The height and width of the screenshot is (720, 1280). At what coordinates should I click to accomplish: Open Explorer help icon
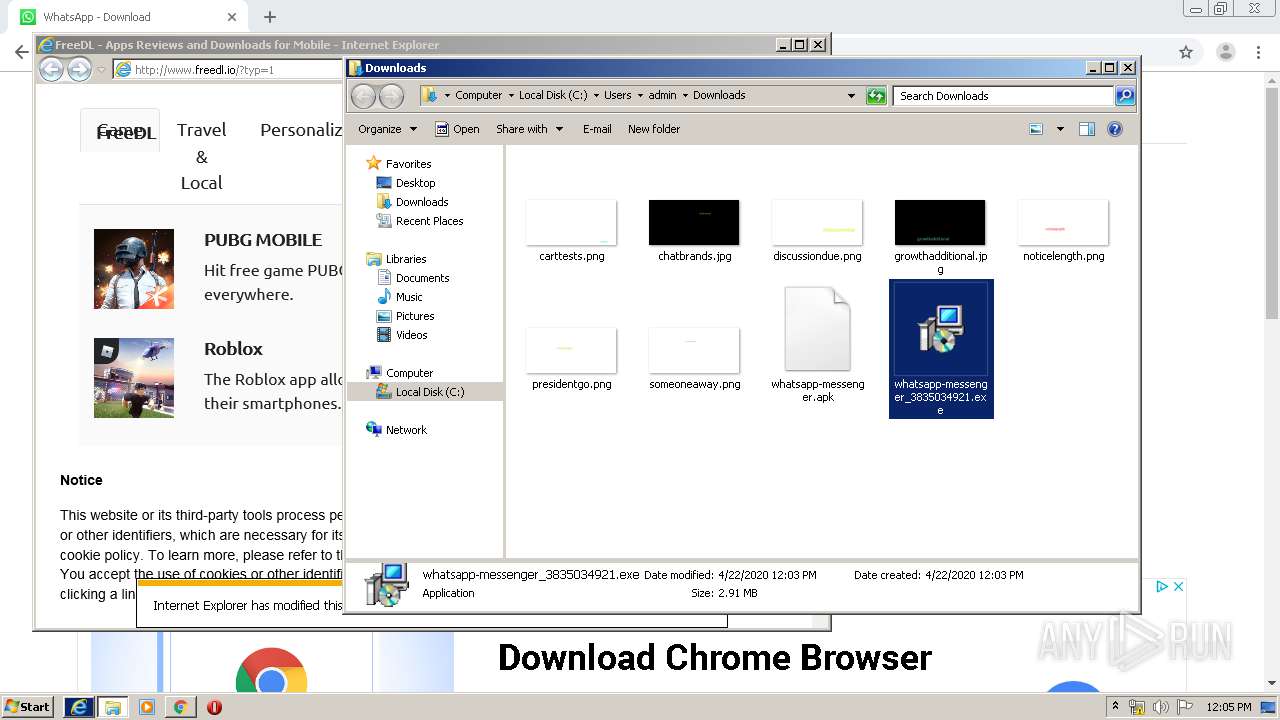[x=1115, y=129]
